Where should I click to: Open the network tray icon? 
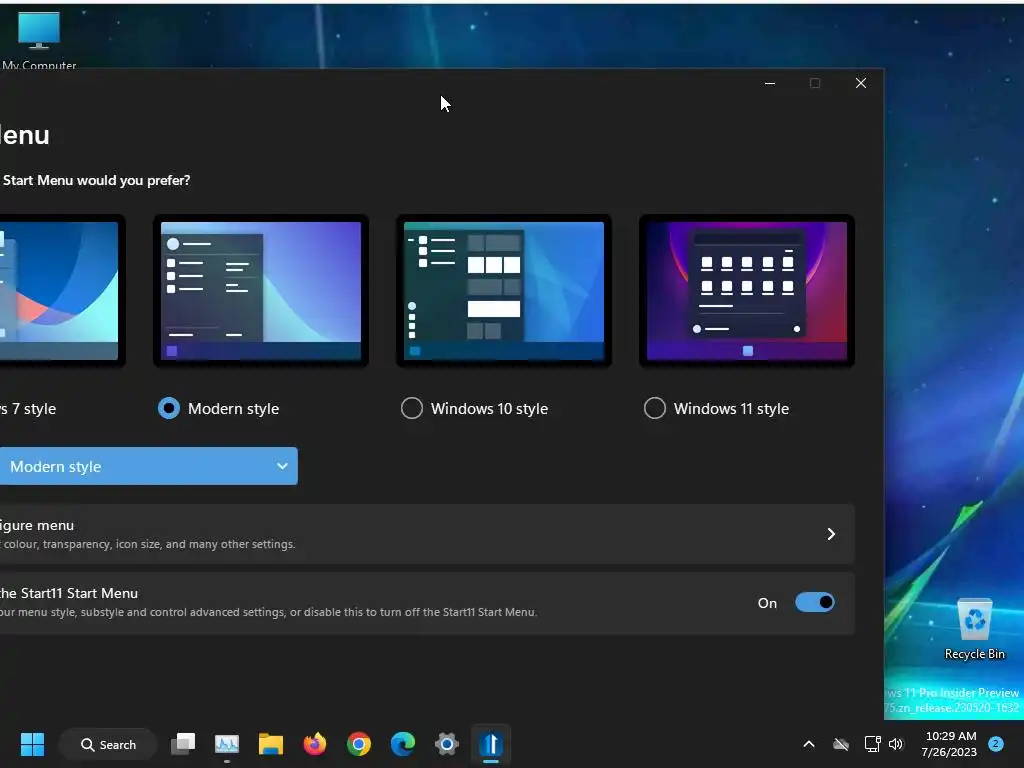click(x=872, y=744)
